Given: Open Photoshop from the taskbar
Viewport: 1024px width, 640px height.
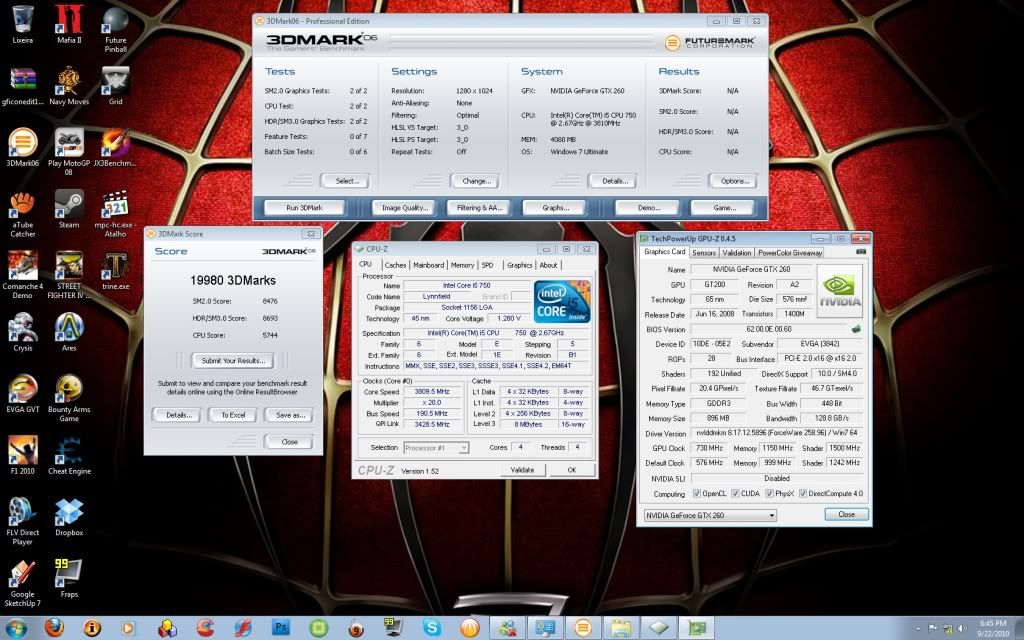Looking at the screenshot, I should tap(280, 628).
